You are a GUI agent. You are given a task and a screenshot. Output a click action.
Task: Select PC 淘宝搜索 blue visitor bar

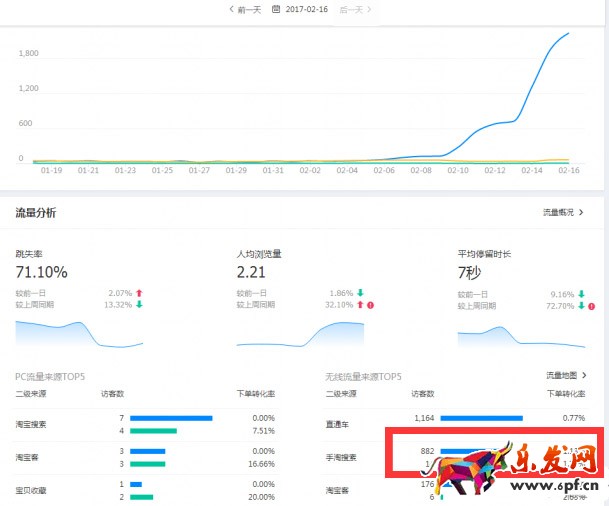tap(171, 418)
